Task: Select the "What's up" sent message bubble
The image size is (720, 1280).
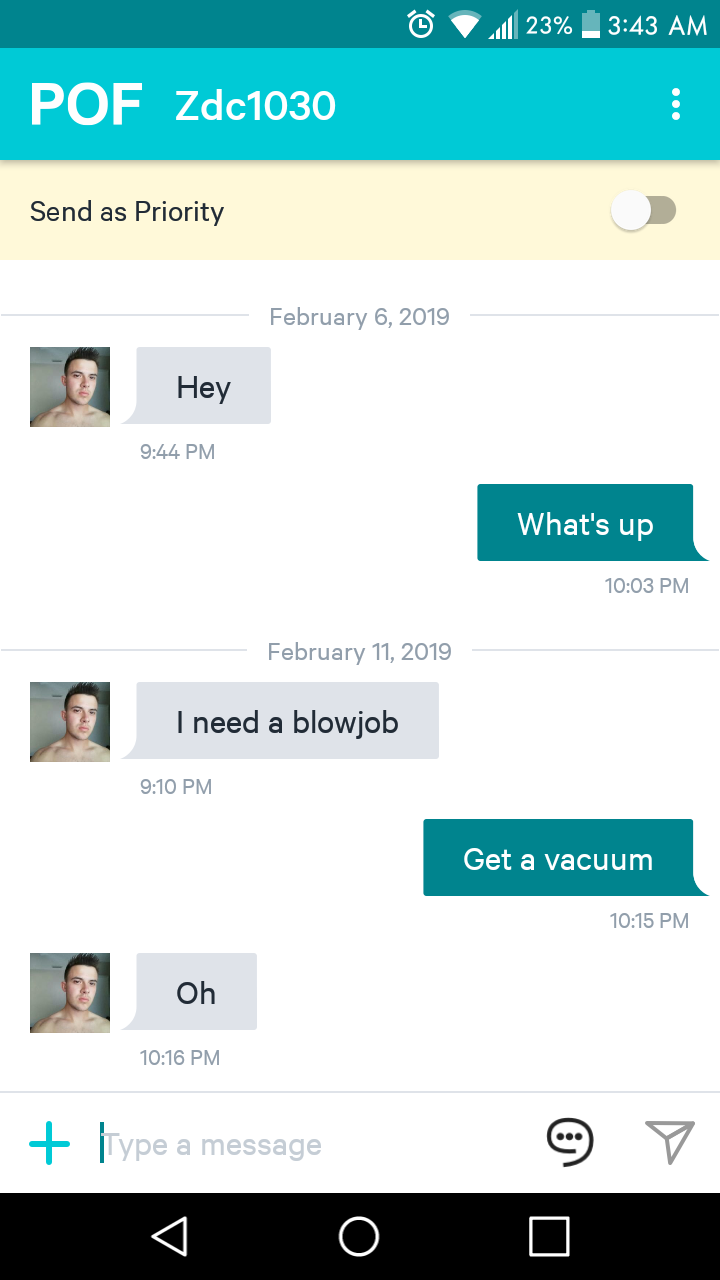Action: (586, 523)
